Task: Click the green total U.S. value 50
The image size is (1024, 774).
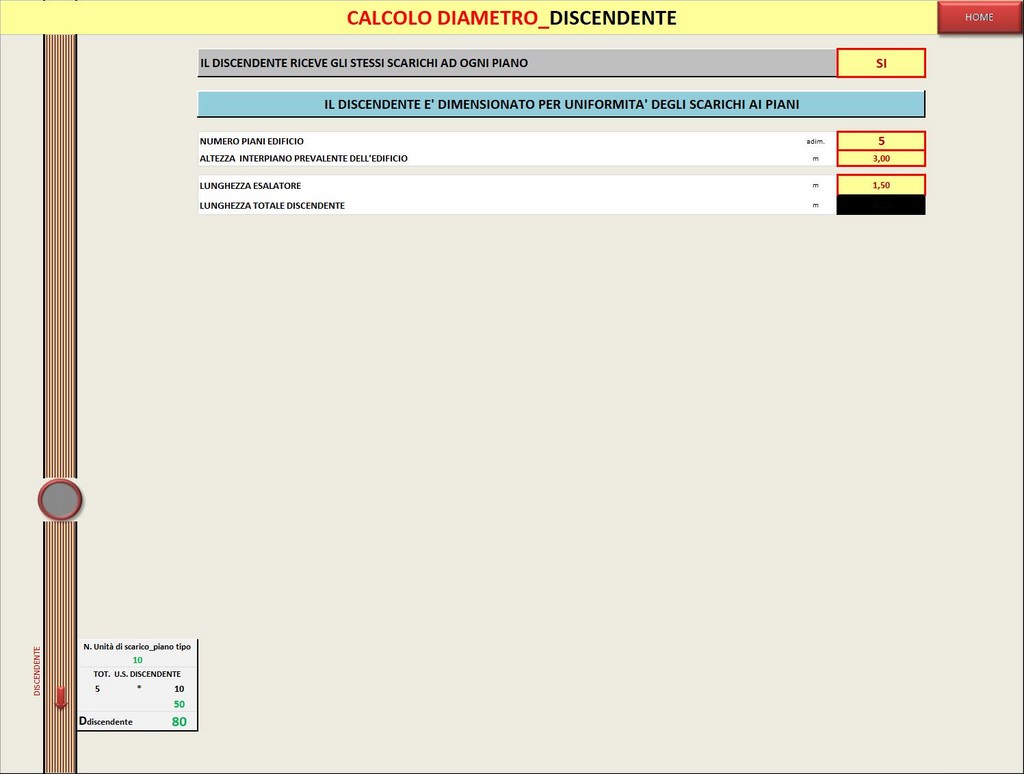Action: (x=179, y=704)
